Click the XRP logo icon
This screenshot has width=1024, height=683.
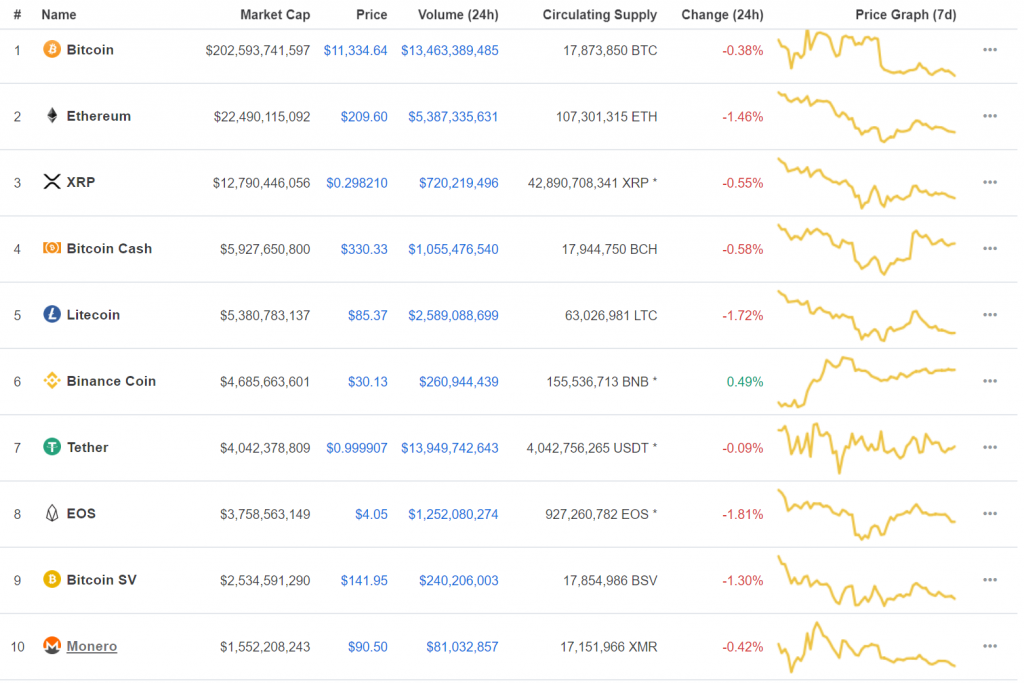pyautogui.click(x=52, y=182)
